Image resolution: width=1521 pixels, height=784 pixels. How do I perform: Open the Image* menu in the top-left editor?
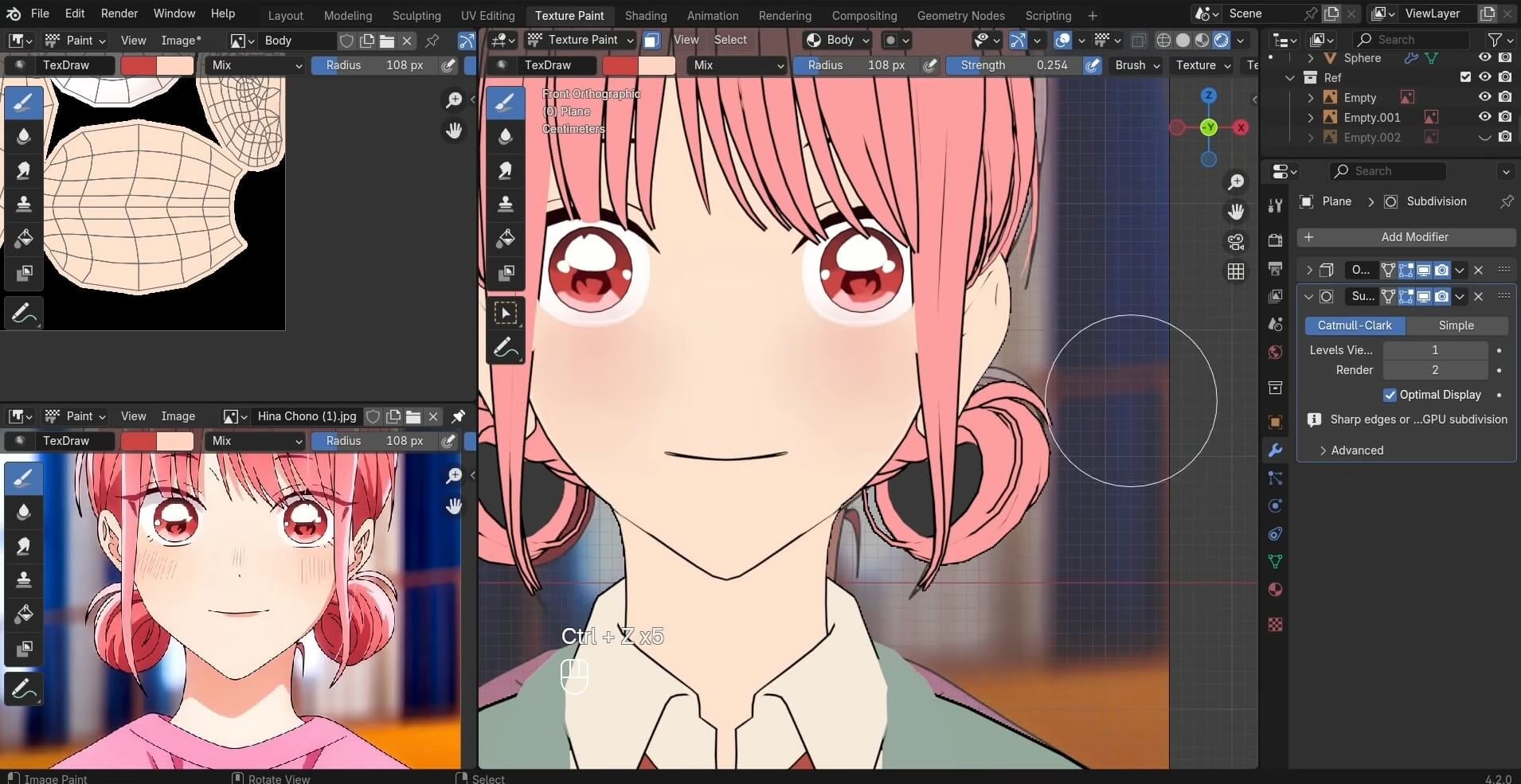coord(181,40)
